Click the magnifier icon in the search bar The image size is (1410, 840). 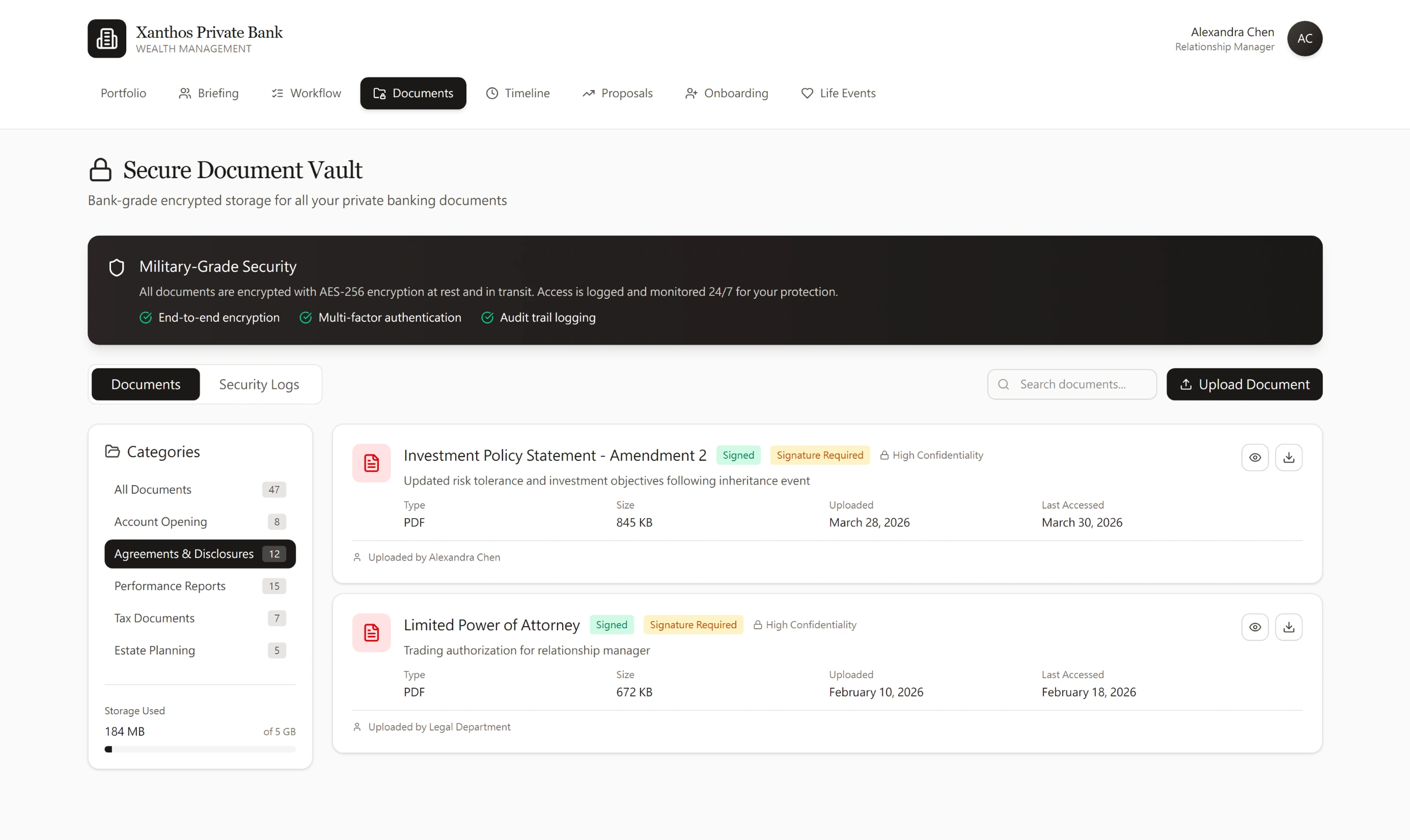1004,384
